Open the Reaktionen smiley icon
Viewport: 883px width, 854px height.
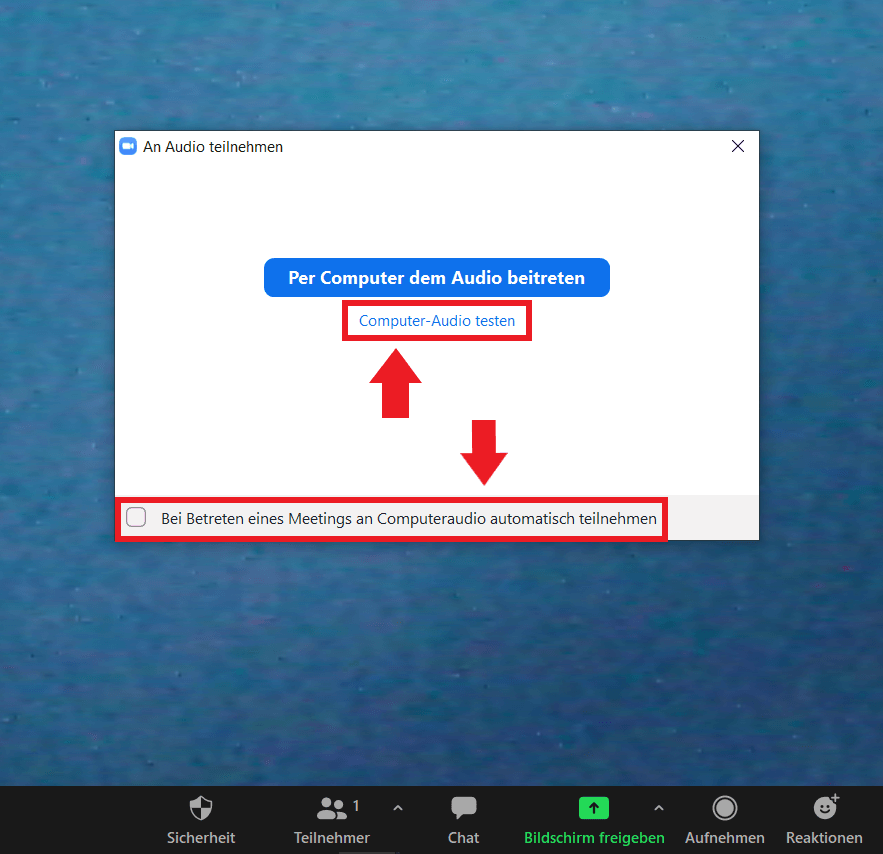(826, 807)
